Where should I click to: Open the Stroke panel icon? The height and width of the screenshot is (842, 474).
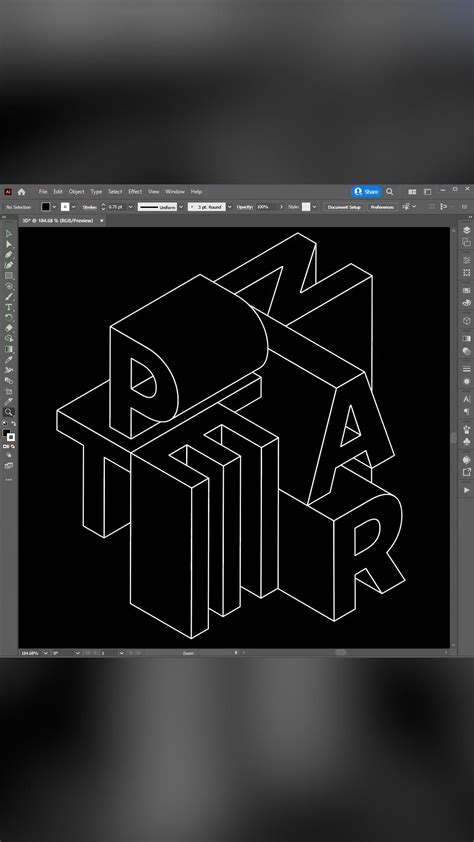tap(466, 369)
